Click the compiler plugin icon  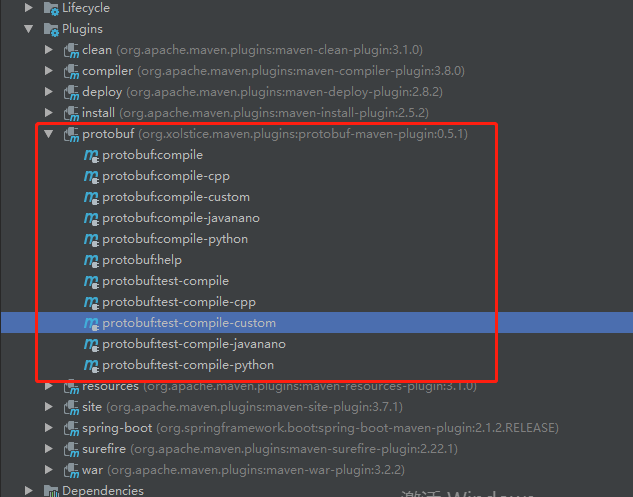pyautogui.click(x=71, y=71)
